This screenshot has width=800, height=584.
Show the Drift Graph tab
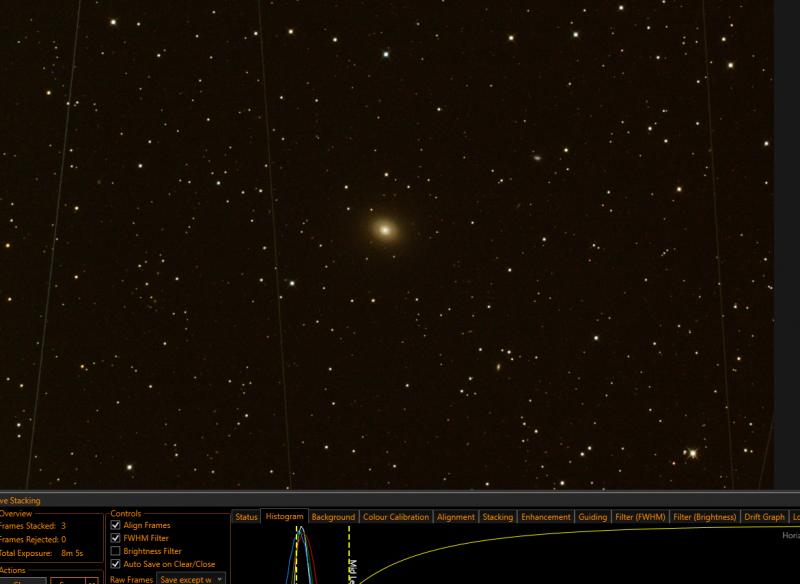[x=764, y=517]
